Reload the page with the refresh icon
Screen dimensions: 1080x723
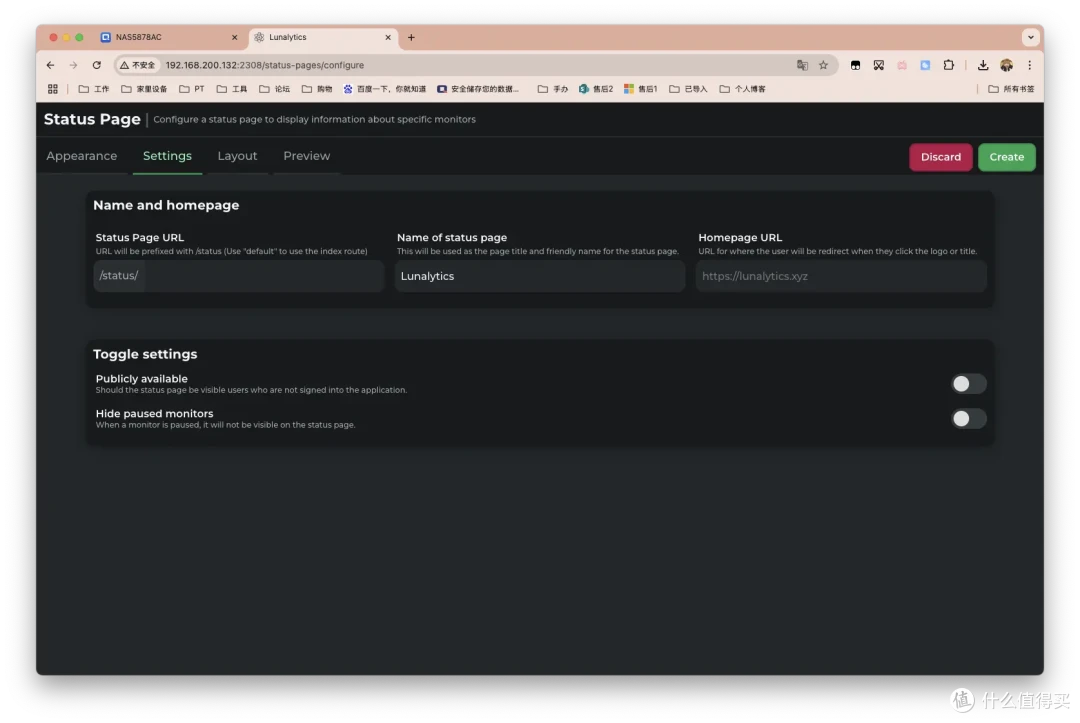coord(96,65)
